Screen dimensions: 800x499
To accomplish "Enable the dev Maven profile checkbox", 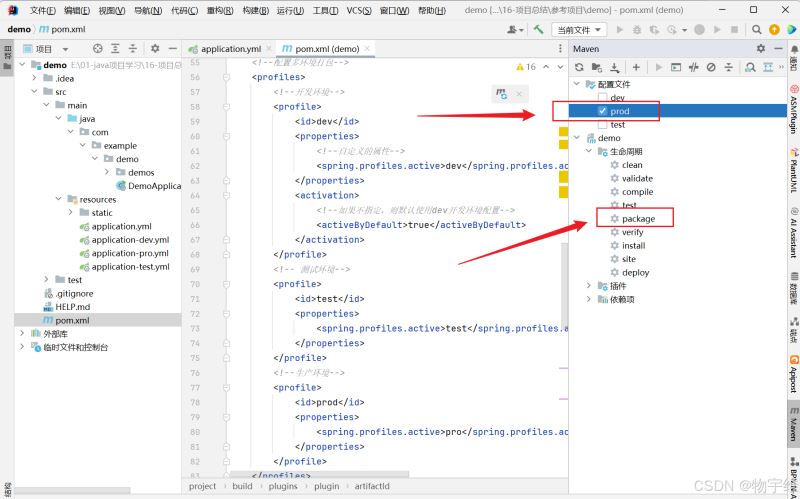I will click(x=601, y=98).
